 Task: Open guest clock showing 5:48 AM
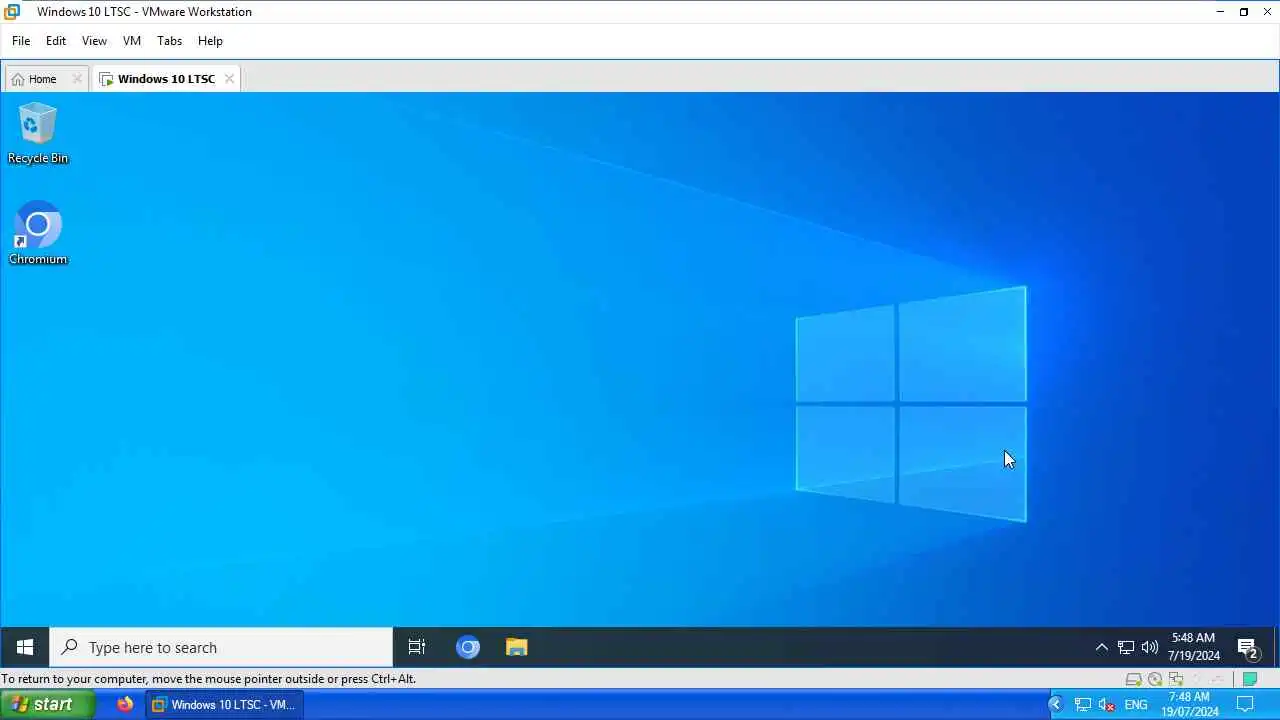[1194, 647]
